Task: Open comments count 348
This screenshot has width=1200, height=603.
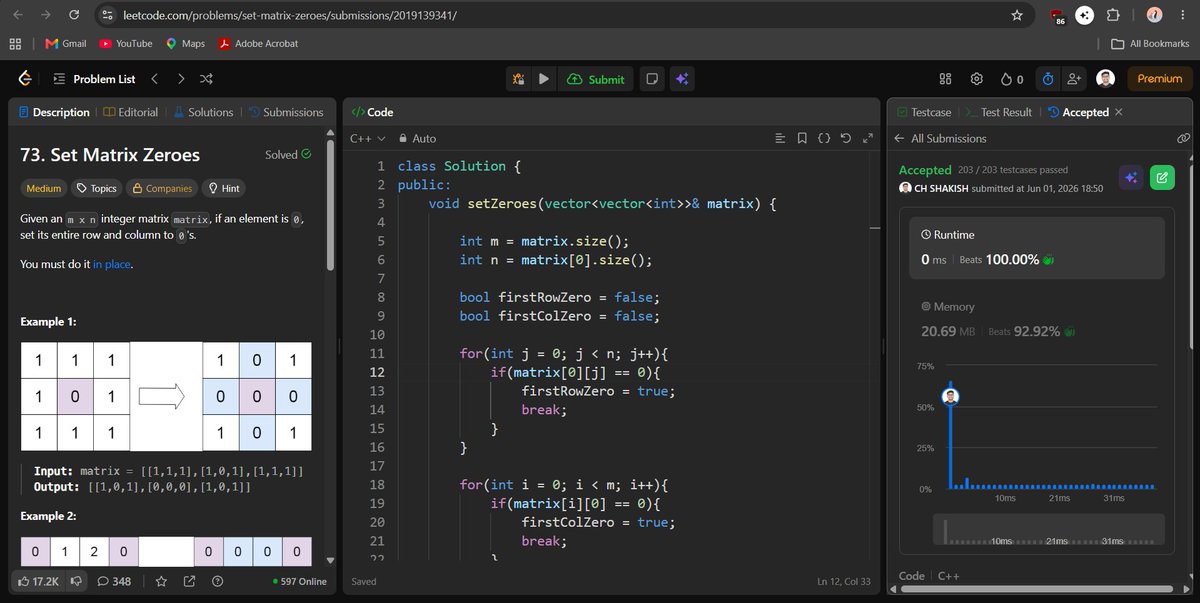Action: click(x=114, y=581)
